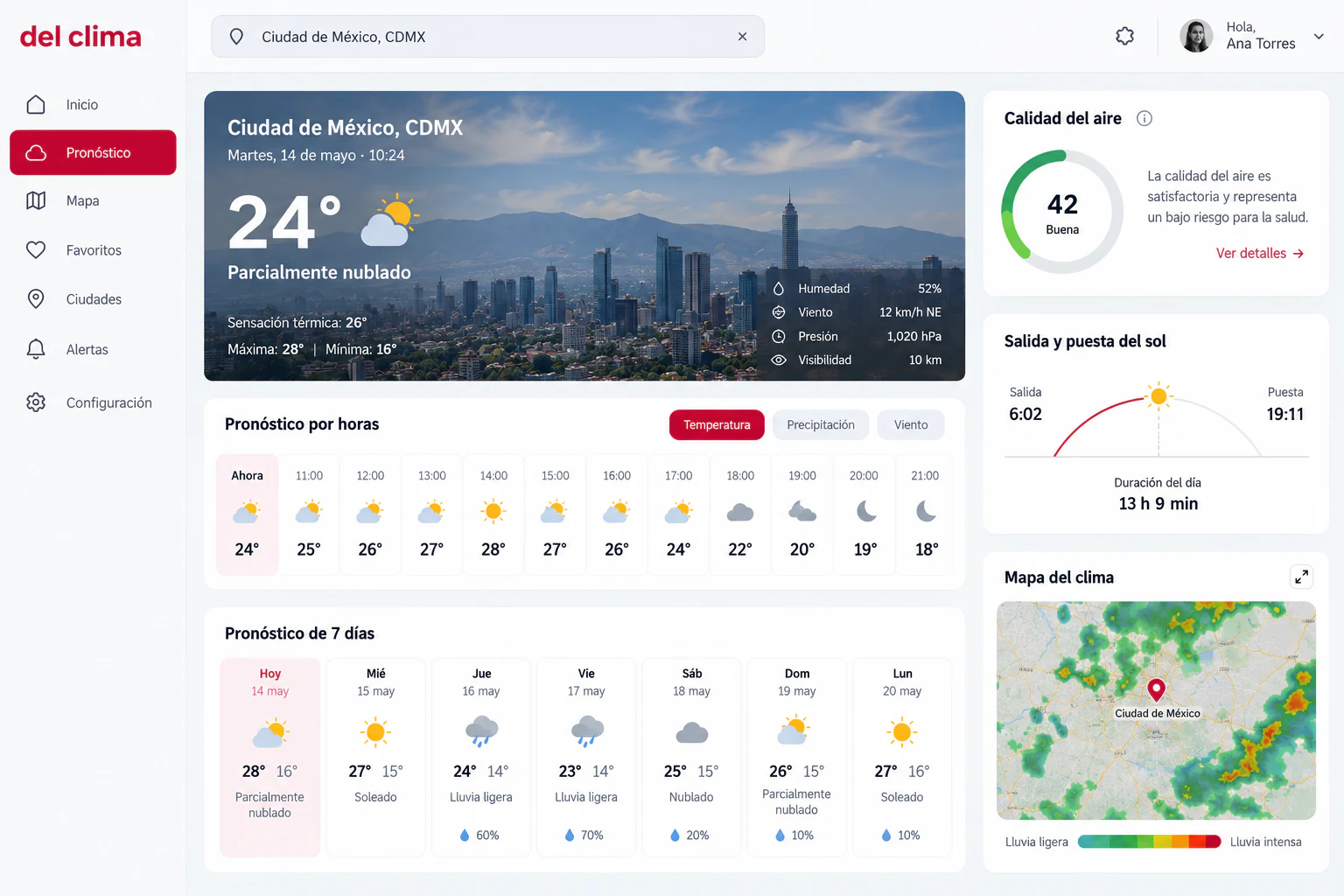Click the Vie 70% rain droplet icon
Screen dimensions: 1344x896
570,836
